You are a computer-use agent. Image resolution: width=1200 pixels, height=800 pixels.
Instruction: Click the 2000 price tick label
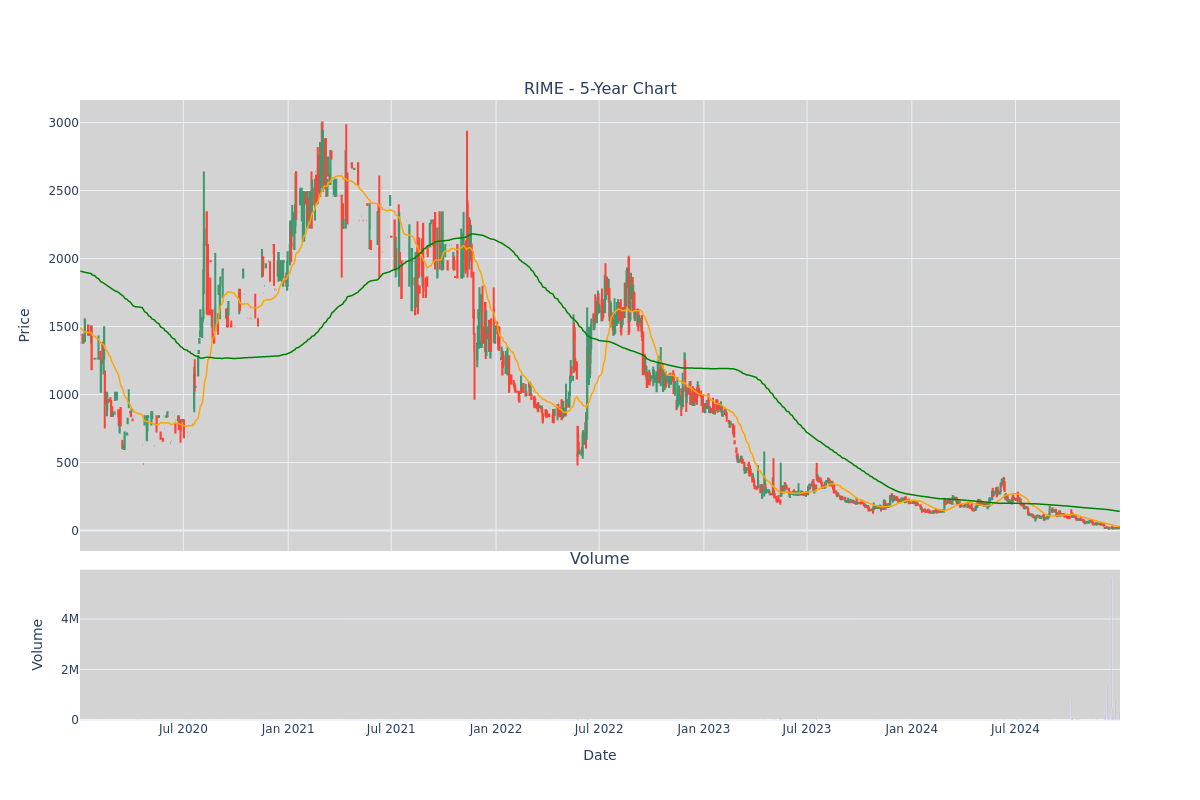point(64,259)
